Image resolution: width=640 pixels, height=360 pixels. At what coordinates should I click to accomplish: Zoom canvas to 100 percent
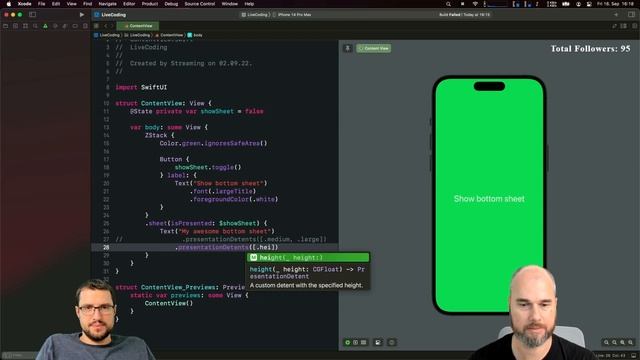point(614,342)
